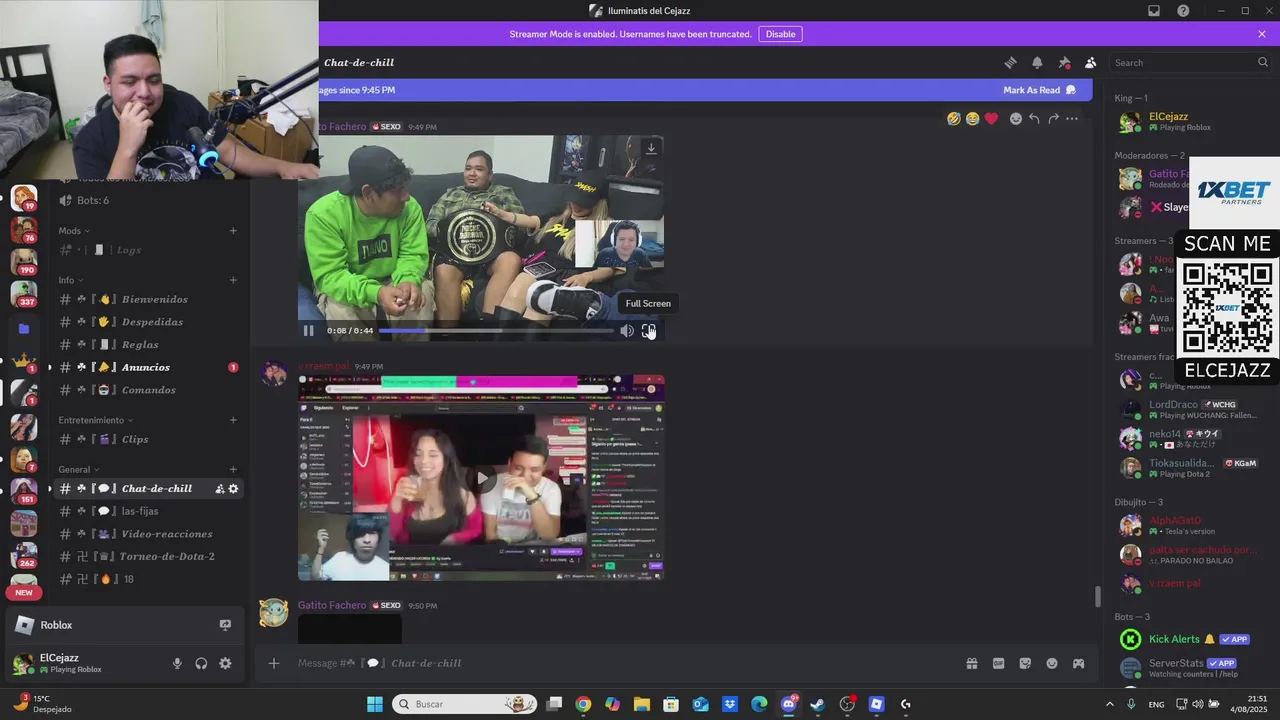Collapse the Mods category

click(x=73, y=231)
